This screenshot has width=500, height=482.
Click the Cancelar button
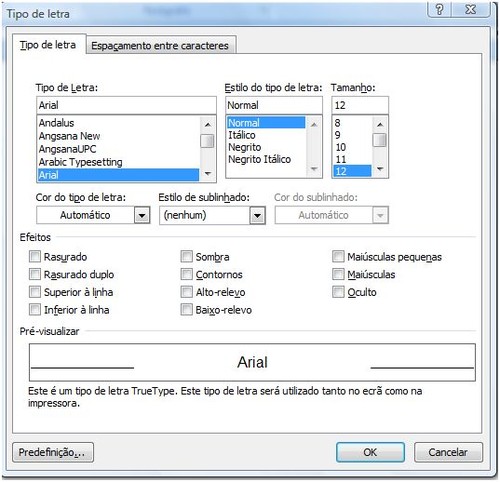click(x=448, y=452)
